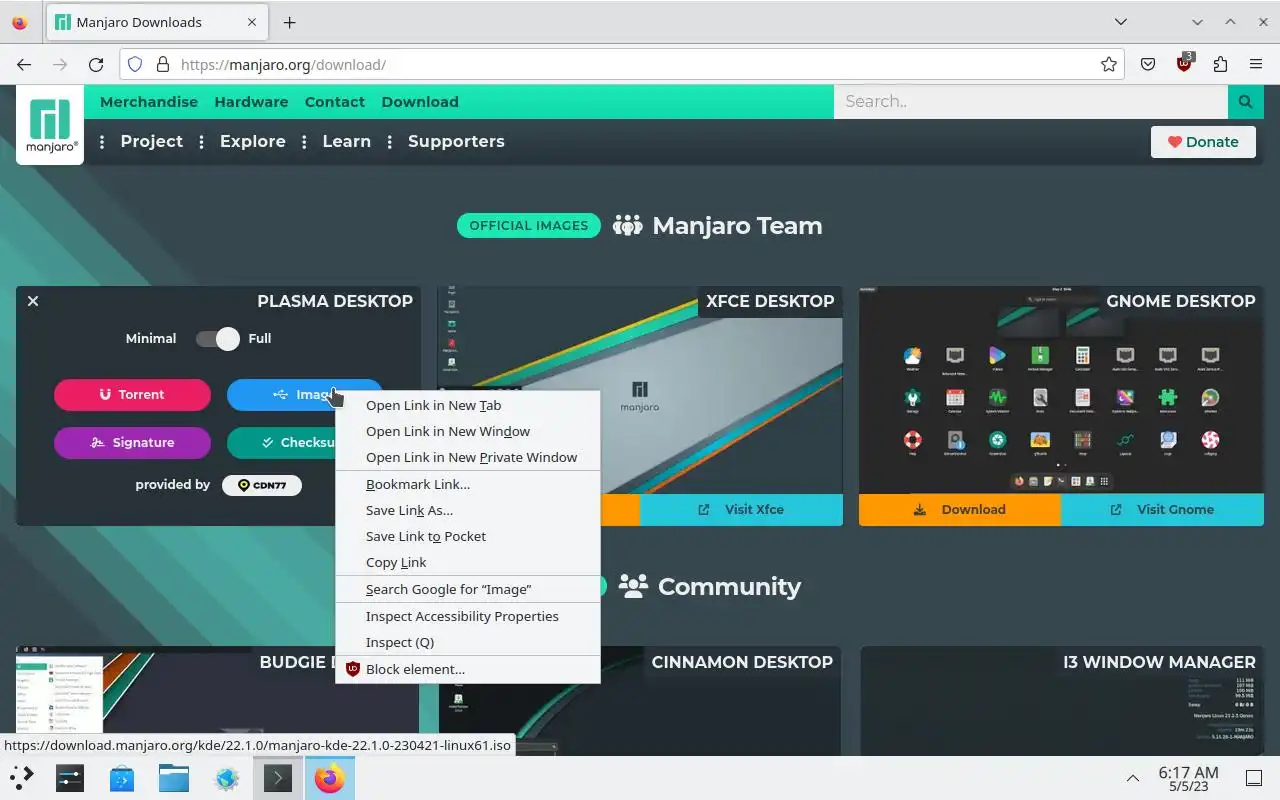Click the search magnifier icon on the site
The image size is (1280, 800).
pyautogui.click(x=1245, y=101)
